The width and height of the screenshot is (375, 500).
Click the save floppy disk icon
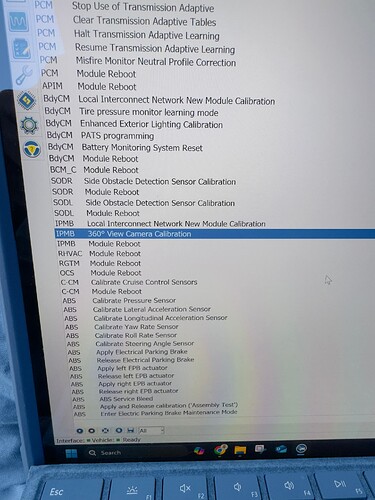point(130,430)
